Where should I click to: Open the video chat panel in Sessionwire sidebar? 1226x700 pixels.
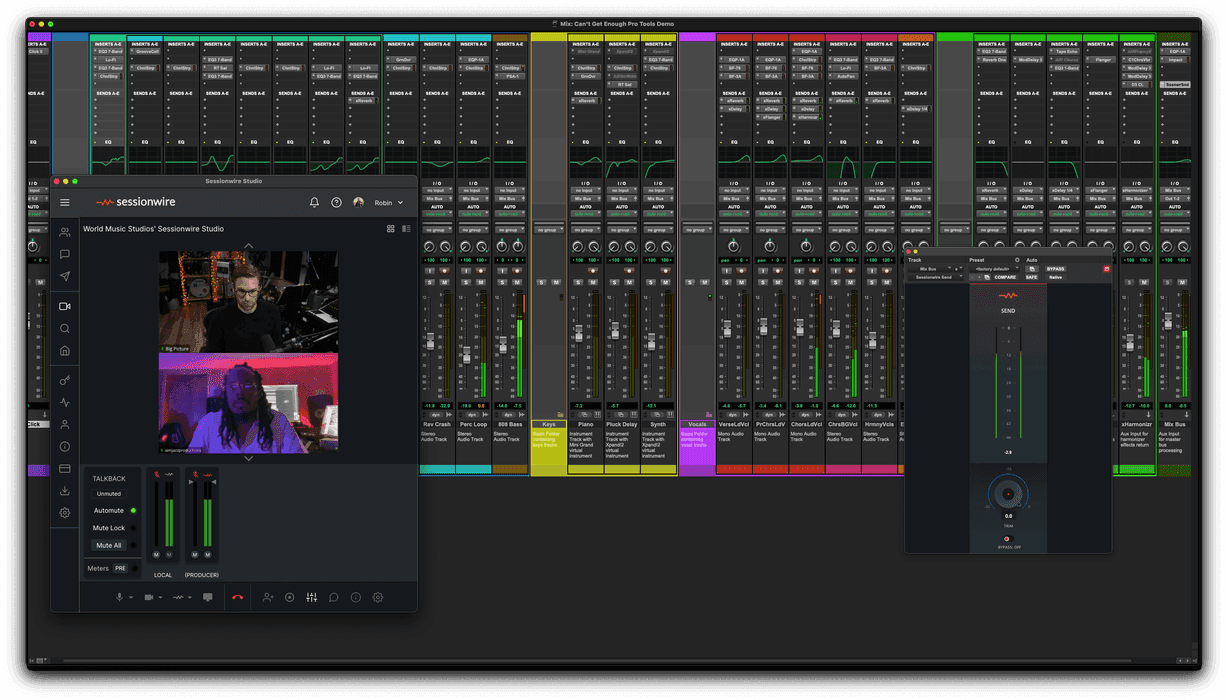[x=64, y=304]
